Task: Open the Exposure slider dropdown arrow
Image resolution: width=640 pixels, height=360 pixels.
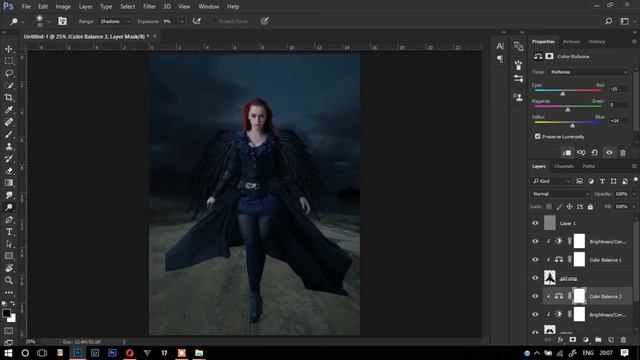Action: pyautogui.click(x=182, y=21)
